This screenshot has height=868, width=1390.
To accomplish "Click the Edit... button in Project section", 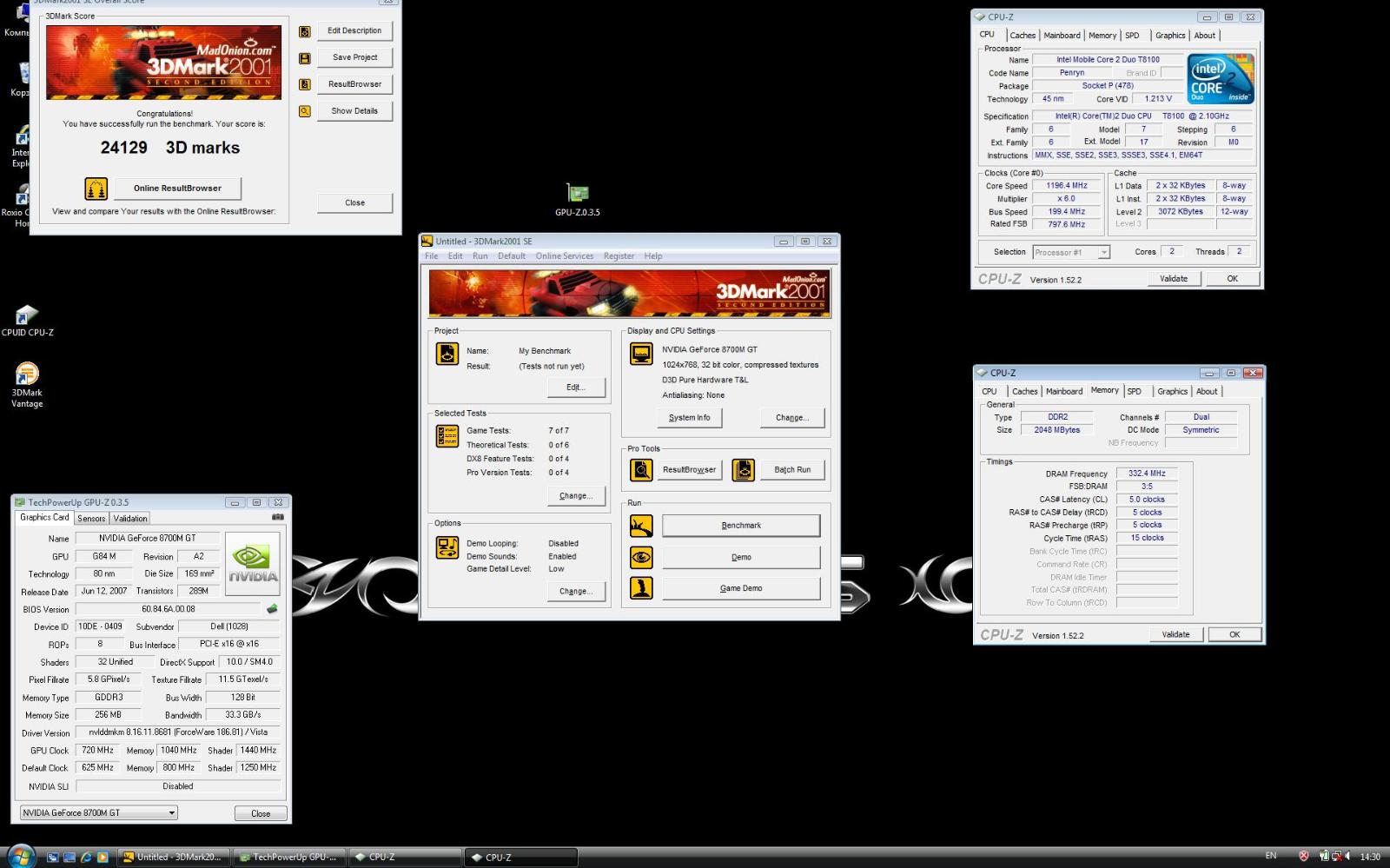I will (576, 388).
